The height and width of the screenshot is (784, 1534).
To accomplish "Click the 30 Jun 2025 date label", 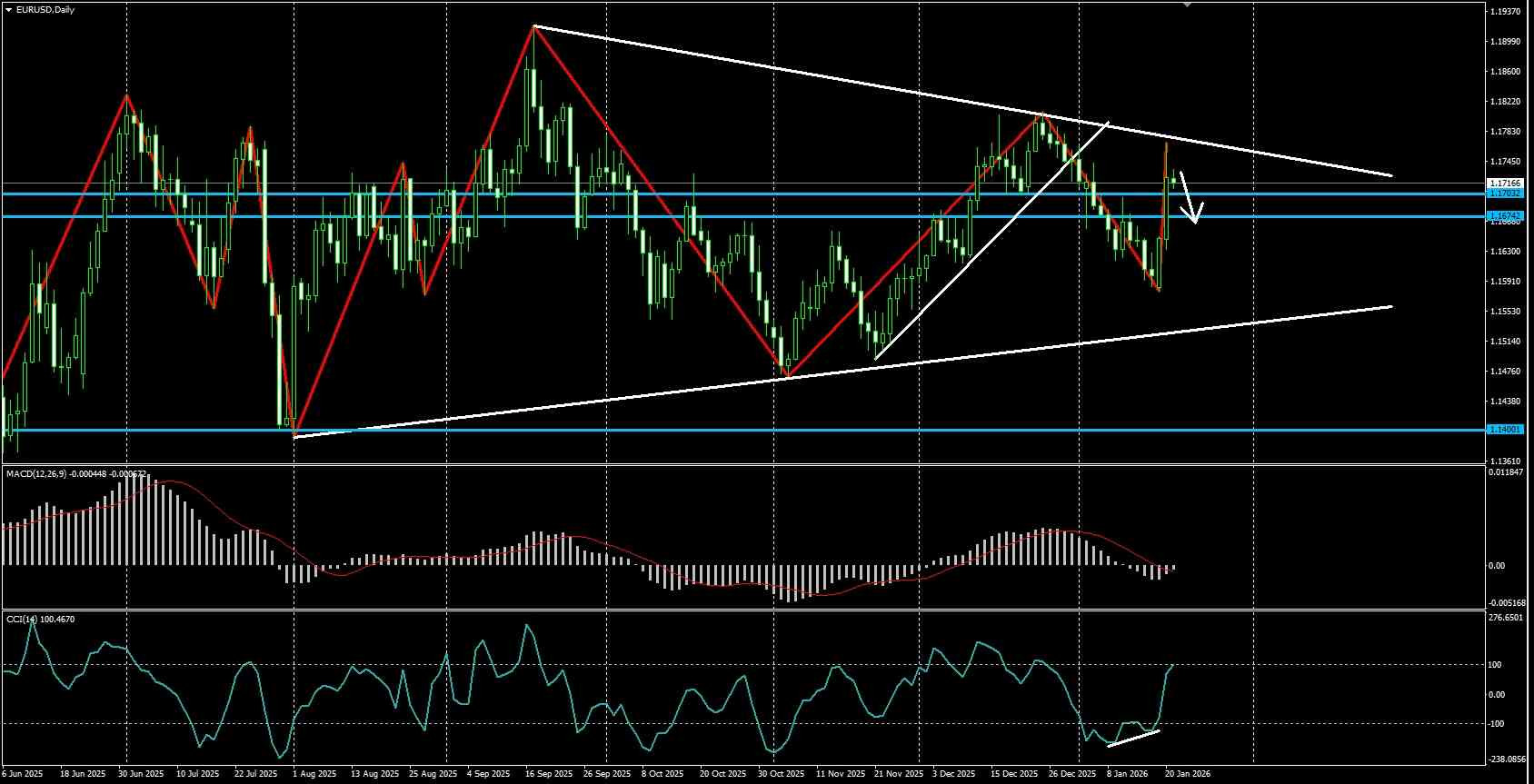I will coord(139,775).
